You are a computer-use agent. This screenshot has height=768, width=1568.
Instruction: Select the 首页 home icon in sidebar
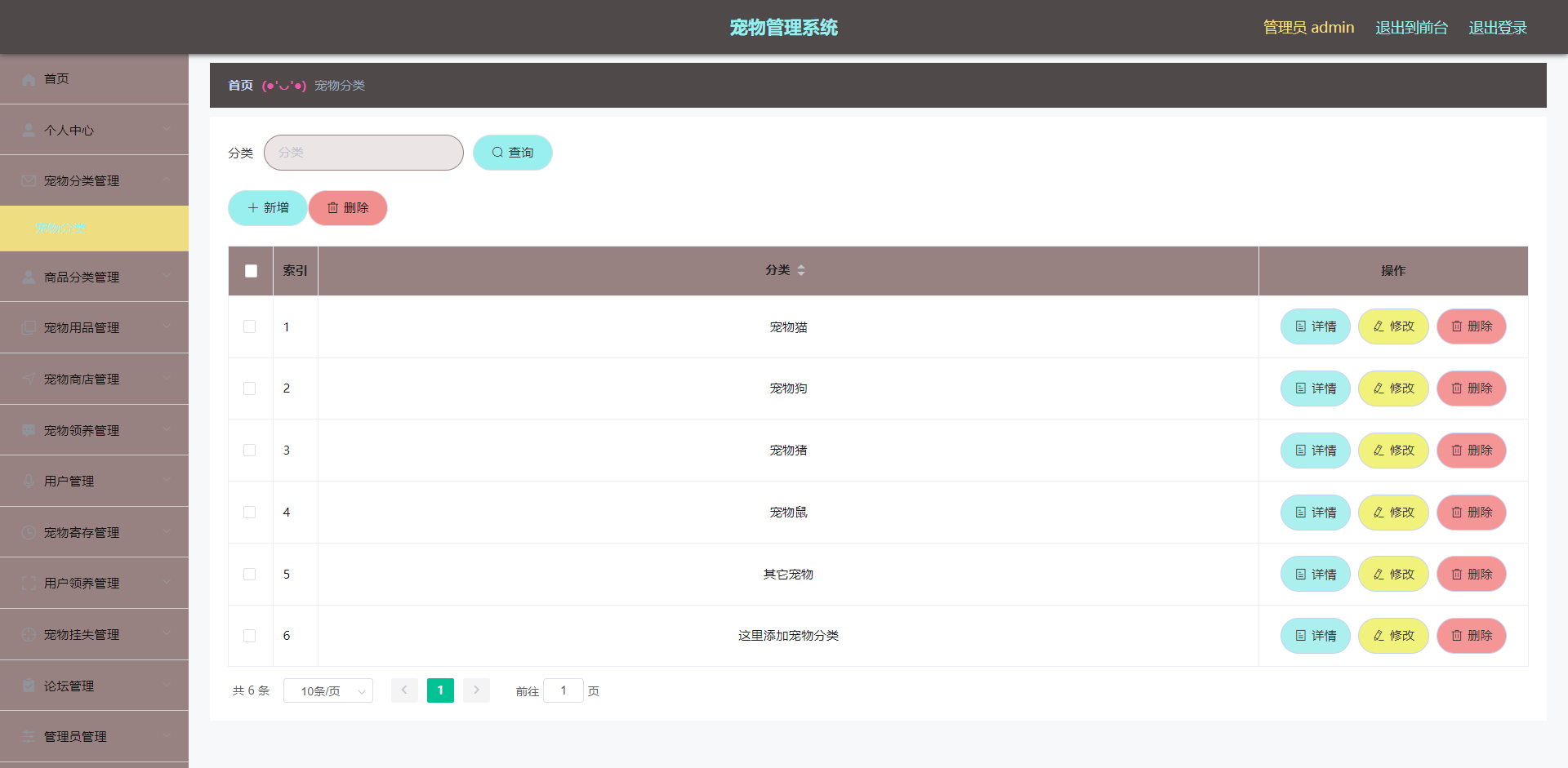pos(28,78)
